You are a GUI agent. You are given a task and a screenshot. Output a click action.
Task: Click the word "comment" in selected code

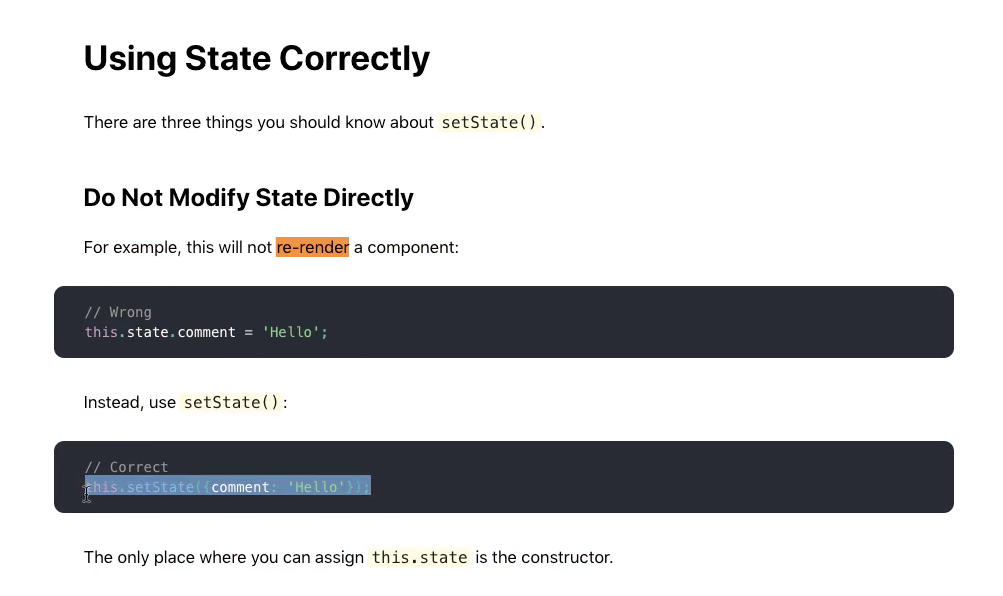pyautogui.click(x=241, y=487)
